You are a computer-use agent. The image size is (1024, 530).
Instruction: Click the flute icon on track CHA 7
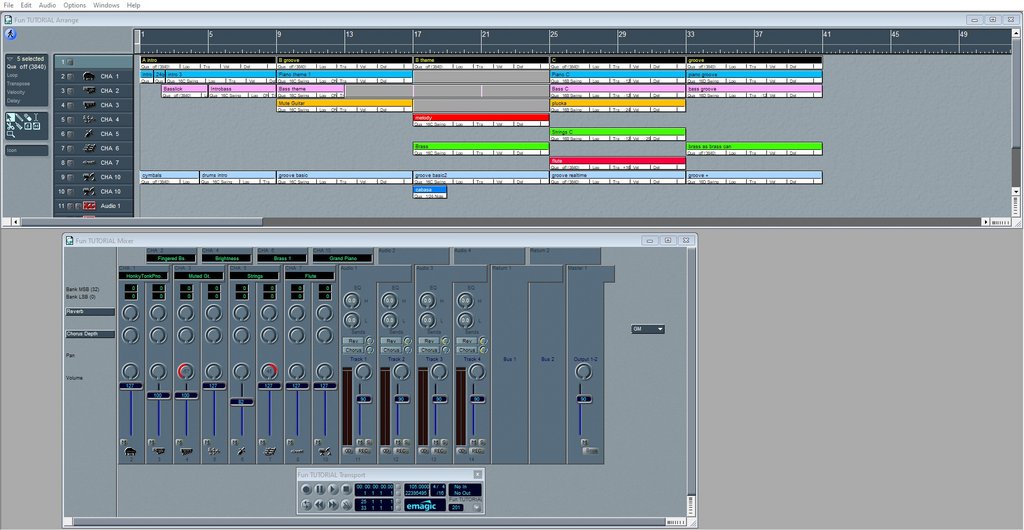89,163
